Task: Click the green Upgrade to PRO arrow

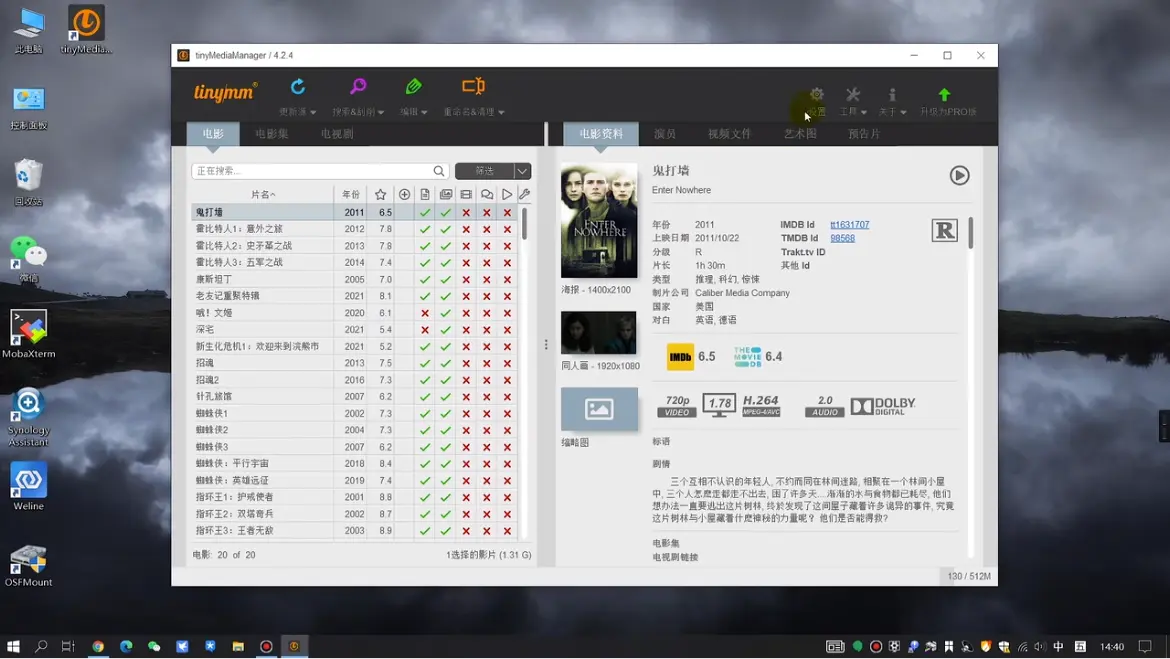Action: [x=944, y=95]
